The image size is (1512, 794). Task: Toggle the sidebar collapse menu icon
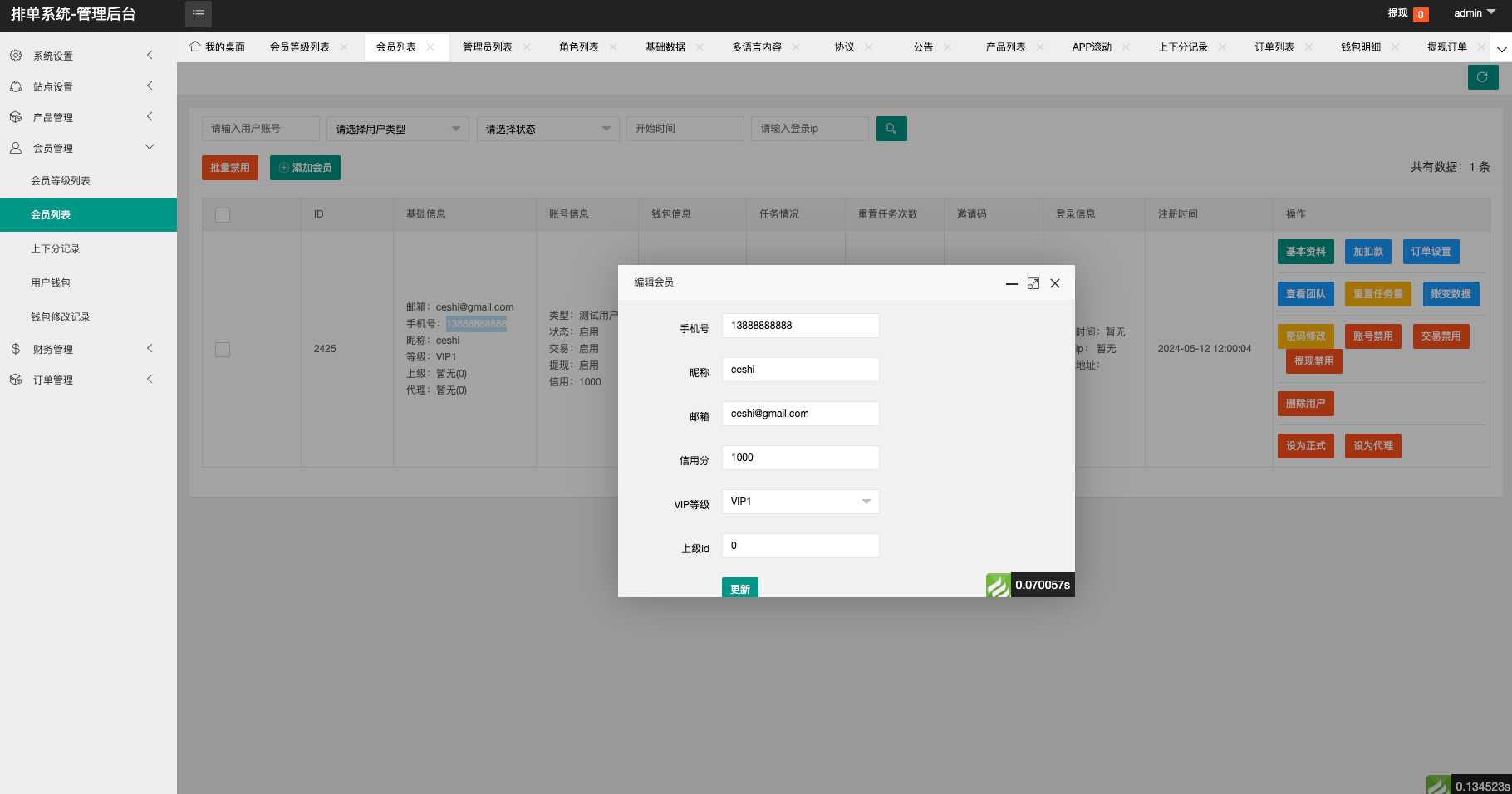pos(199,14)
